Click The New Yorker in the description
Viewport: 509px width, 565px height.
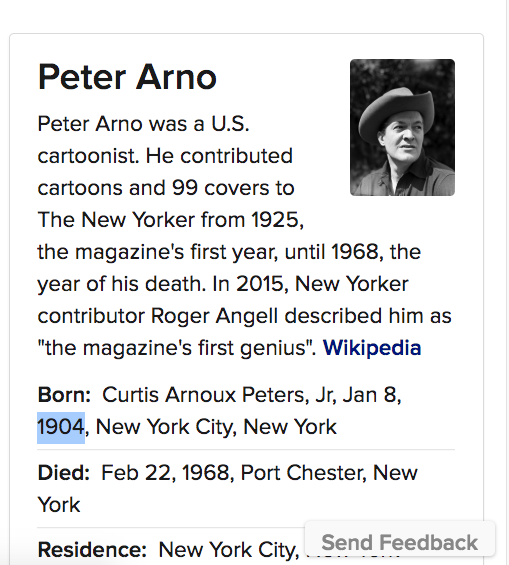tap(116, 220)
